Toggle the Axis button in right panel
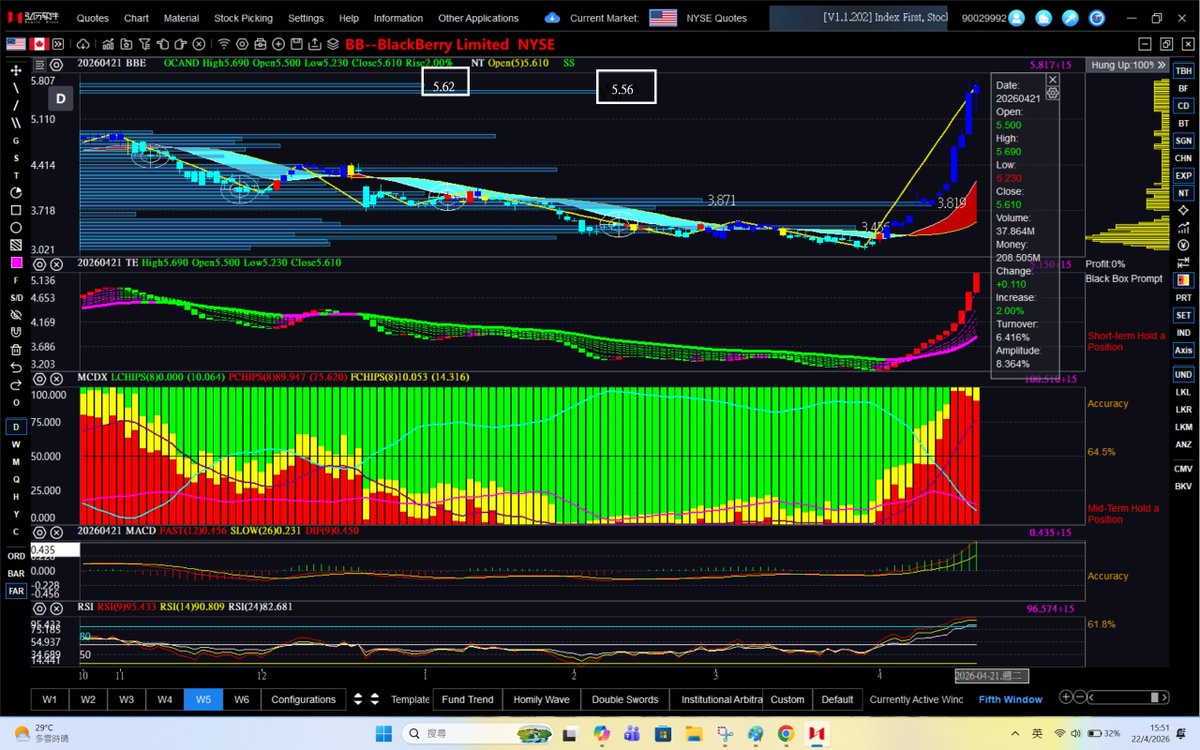The height and width of the screenshot is (750, 1200). (x=1183, y=350)
